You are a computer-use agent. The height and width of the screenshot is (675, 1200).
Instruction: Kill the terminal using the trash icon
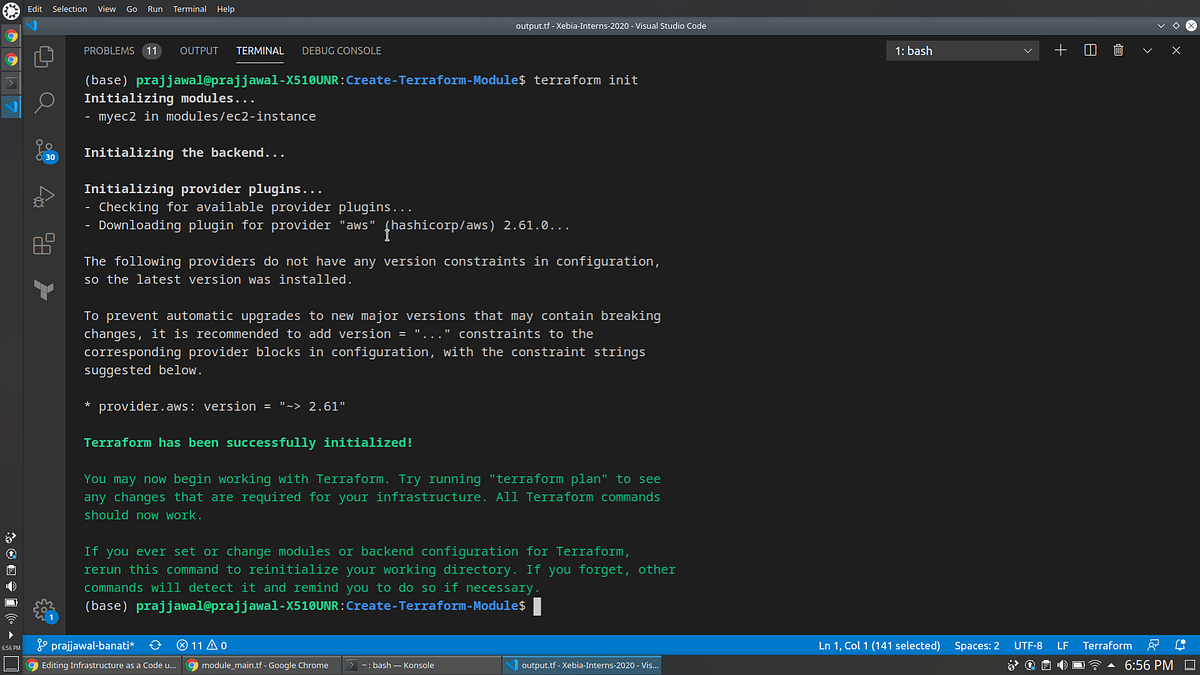click(x=1118, y=50)
